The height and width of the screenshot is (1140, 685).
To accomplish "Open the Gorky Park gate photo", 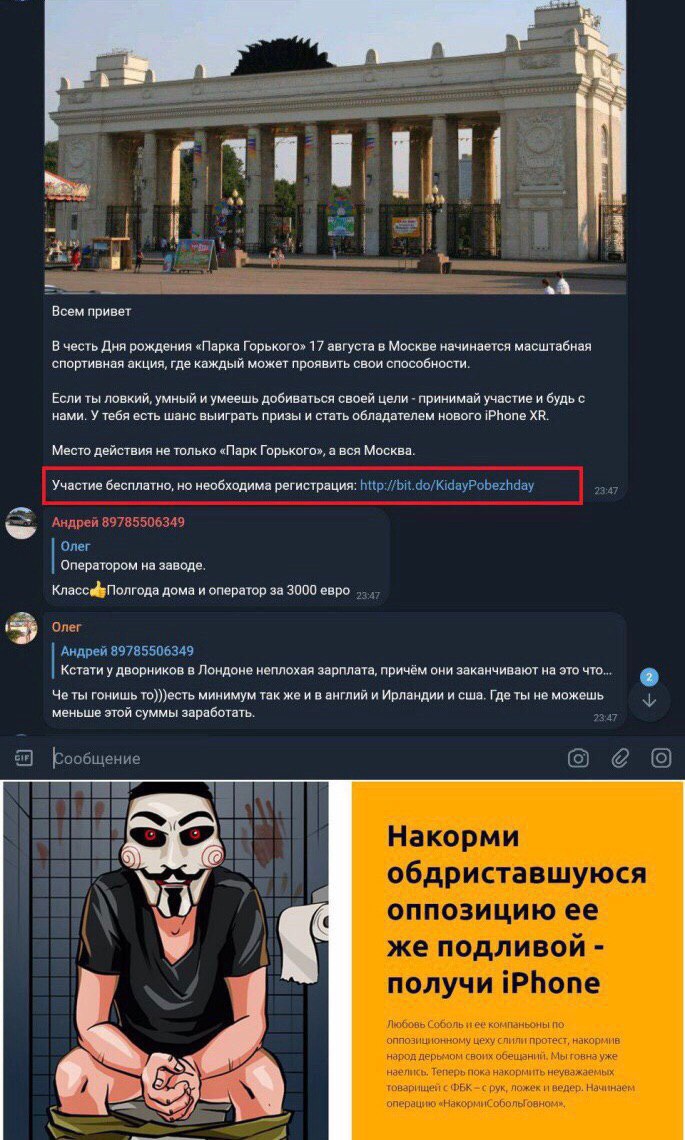I will [x=335, y=147].
